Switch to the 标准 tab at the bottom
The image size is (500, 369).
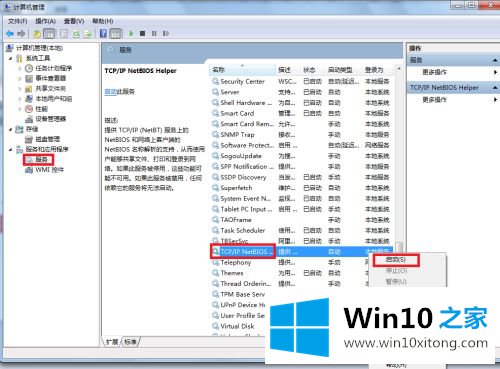point(130,342)
